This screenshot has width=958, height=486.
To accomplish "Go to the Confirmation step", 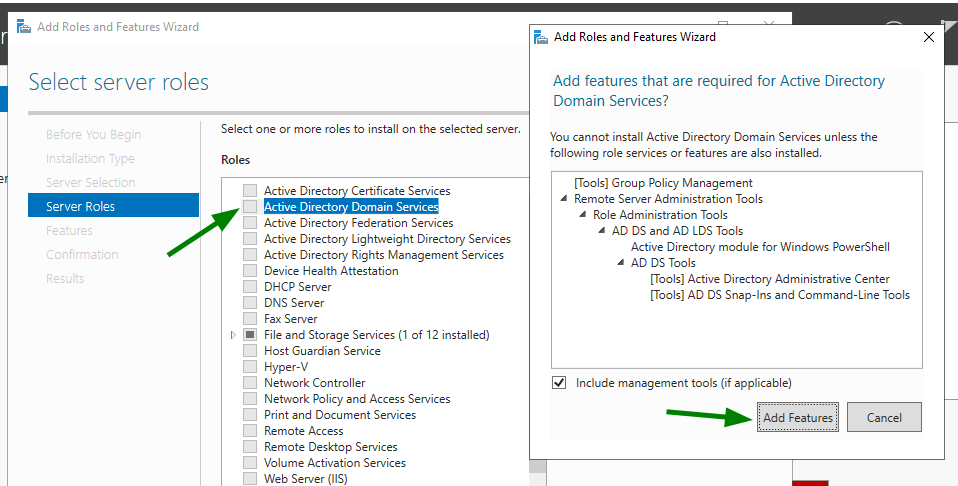I will 82,254.
